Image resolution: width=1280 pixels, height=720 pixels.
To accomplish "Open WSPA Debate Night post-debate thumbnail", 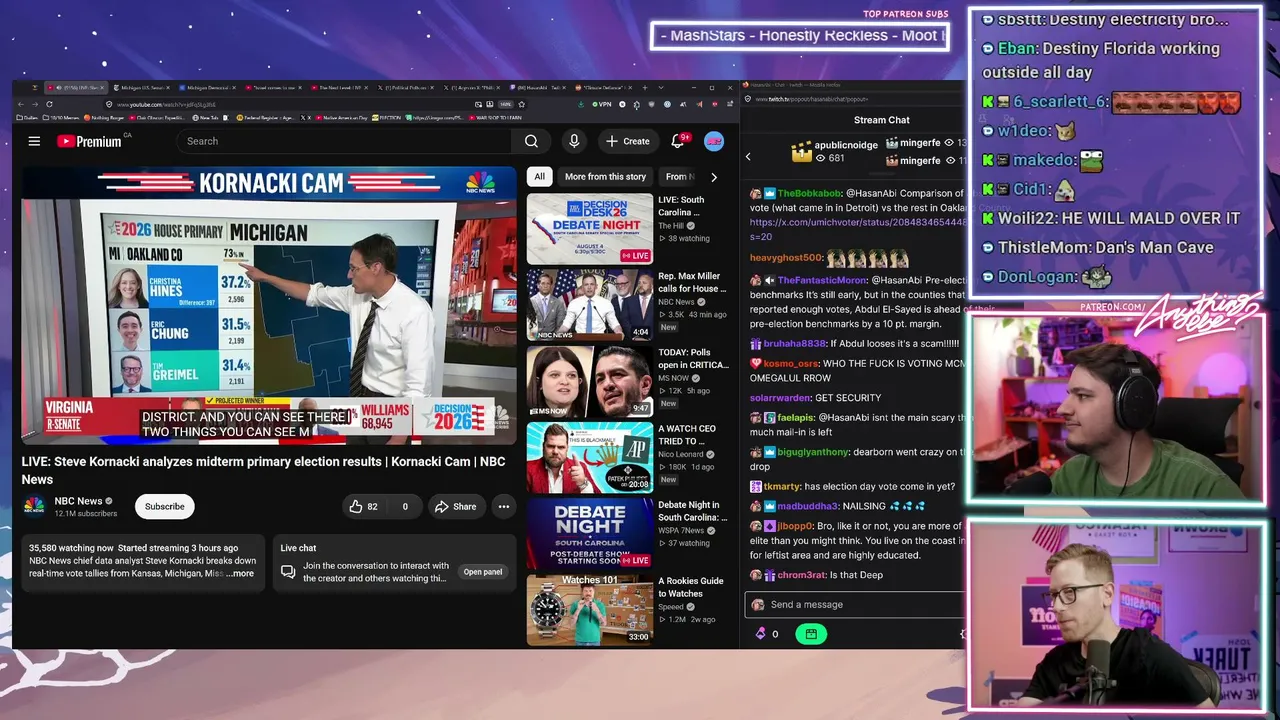I will pos(590,533).
